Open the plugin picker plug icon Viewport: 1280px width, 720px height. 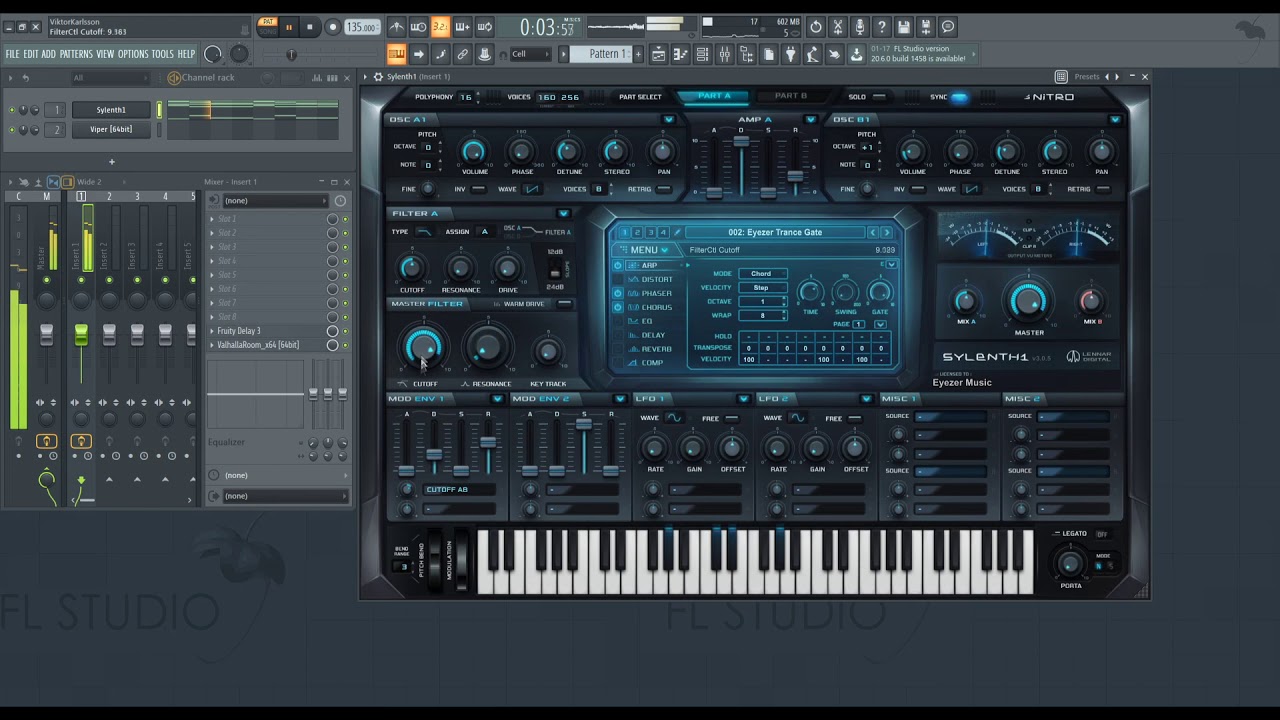tap(790, 54)
